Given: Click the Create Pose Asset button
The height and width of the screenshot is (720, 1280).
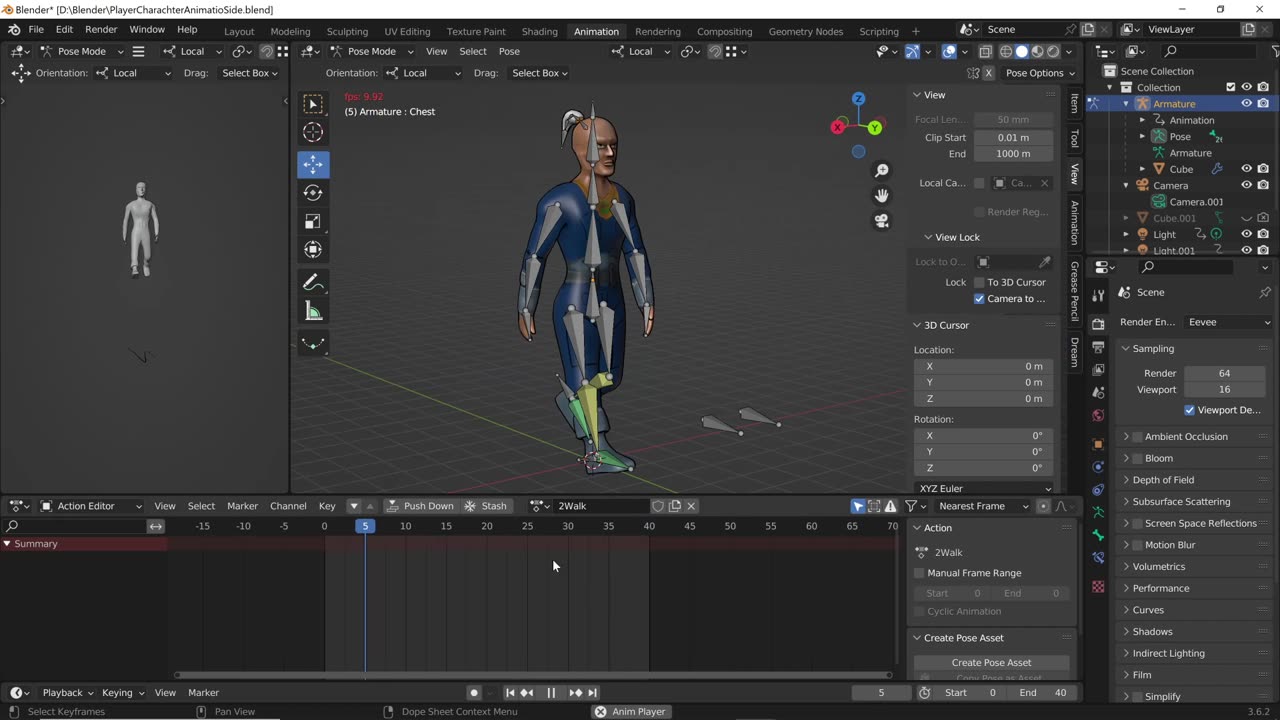Looking at the screenshot, I should pyautogui.click(x=991, y=663).
